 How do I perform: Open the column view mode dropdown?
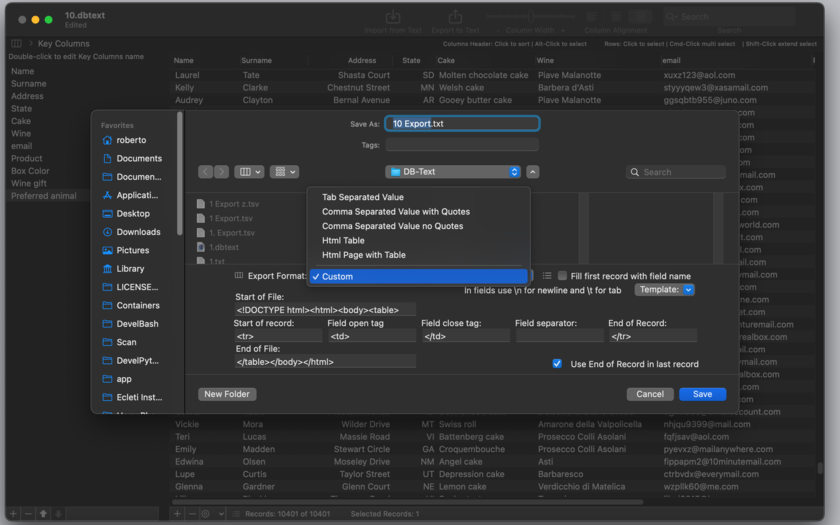249,172
